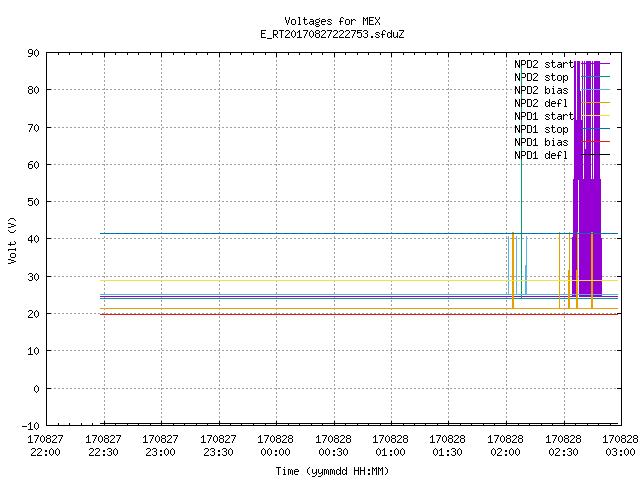The height and width of the screenshot is (480, 640).
Task: Click the 'NPD2 bias' legend label
Action: pyautogui.click(x=541, y=90)
